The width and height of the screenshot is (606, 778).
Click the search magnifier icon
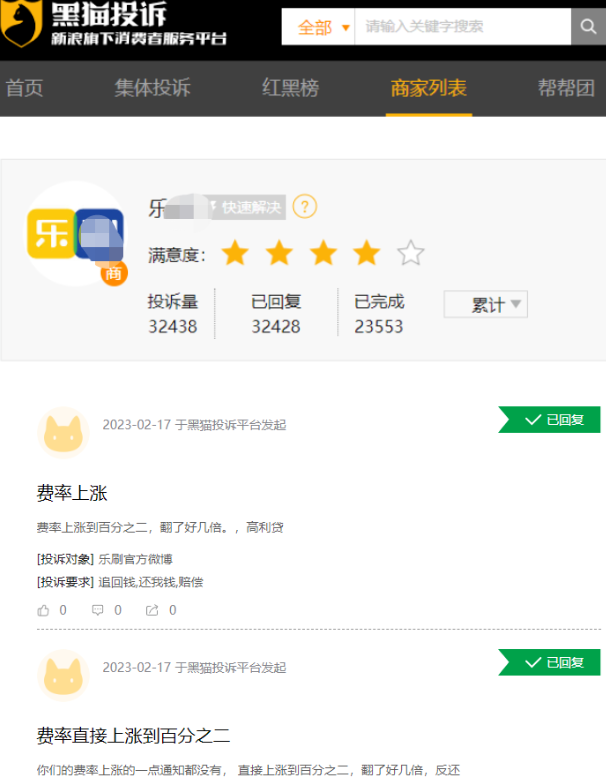pos(588,27)
